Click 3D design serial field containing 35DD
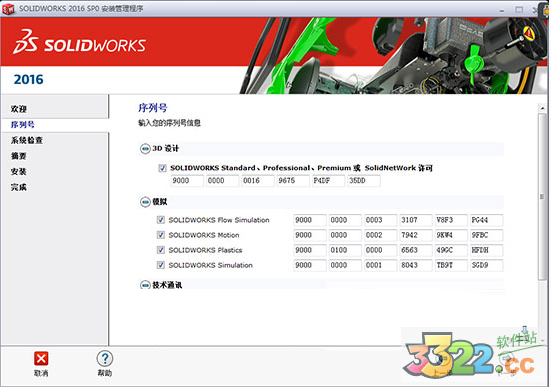The width and height of the screenshot is (551, 387). pos(364,181)
